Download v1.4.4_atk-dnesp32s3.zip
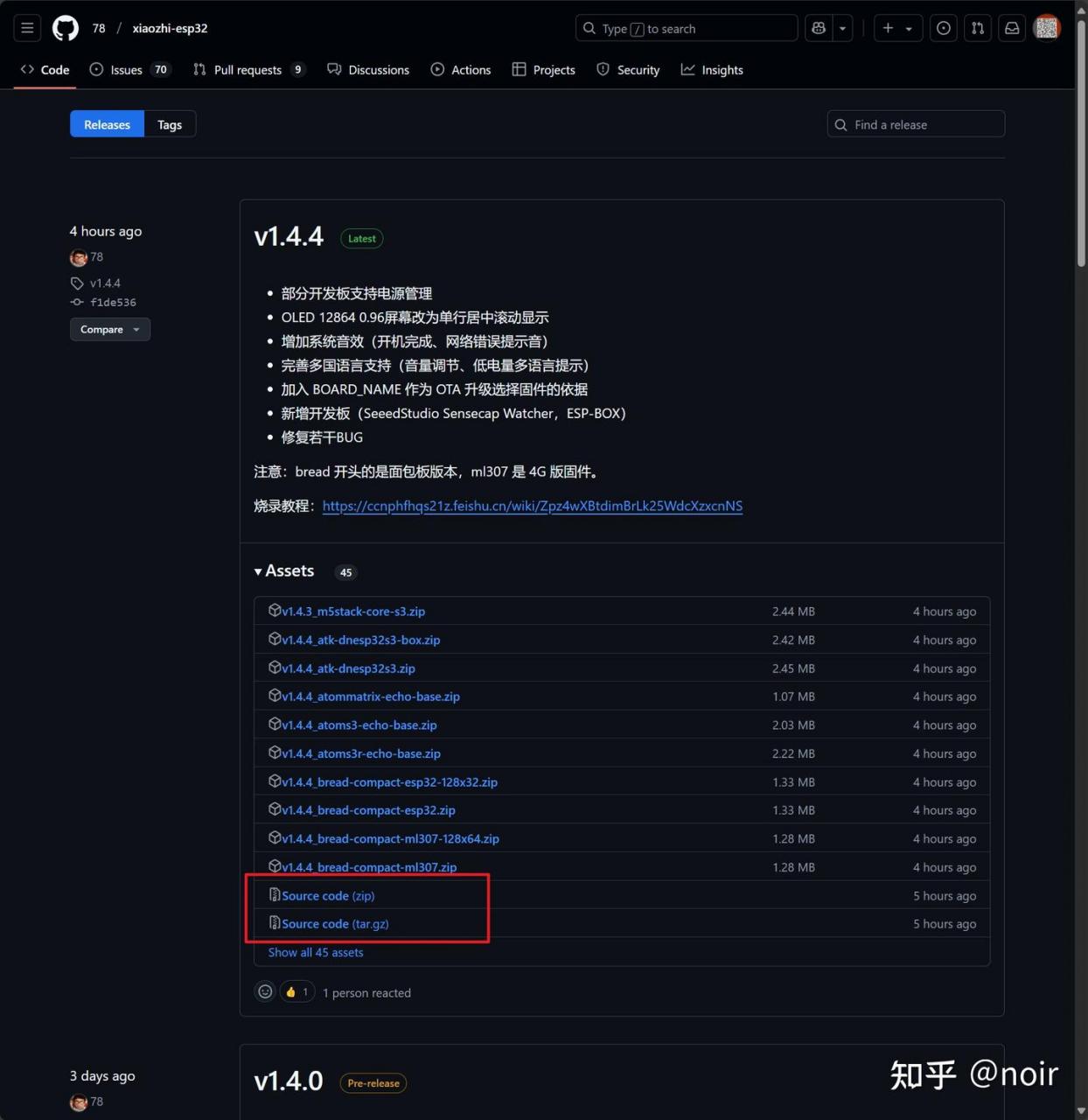Viewport: 1088px width, 1120px height. [x=348, y=668]
